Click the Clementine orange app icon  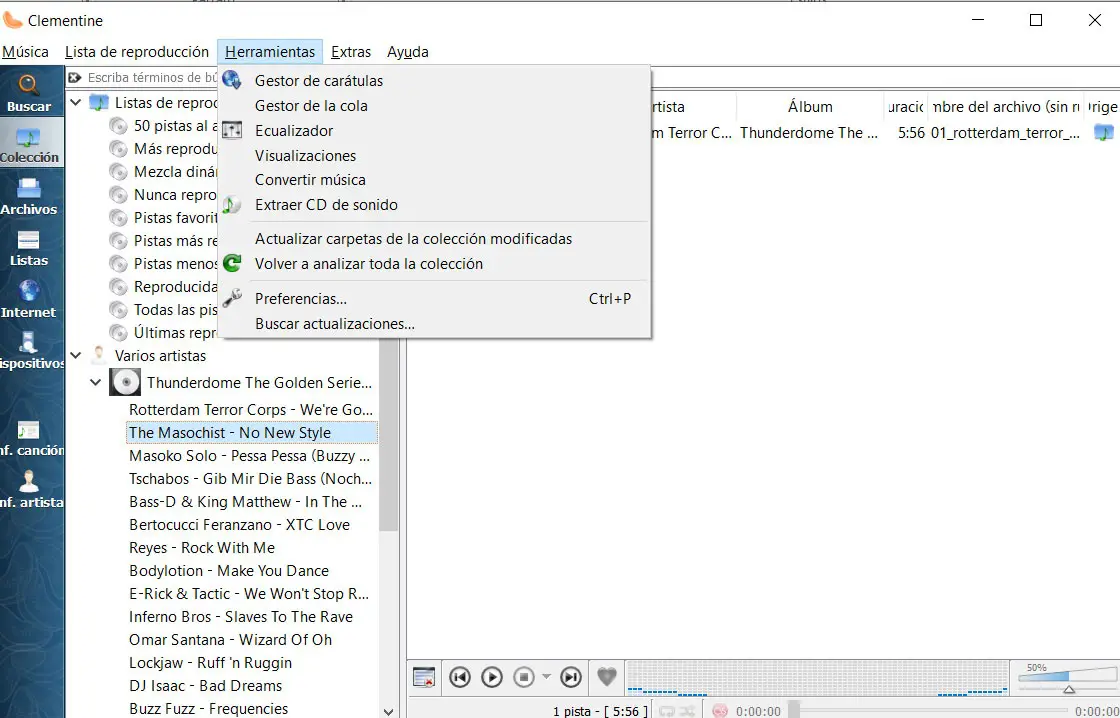coord(13,20)
